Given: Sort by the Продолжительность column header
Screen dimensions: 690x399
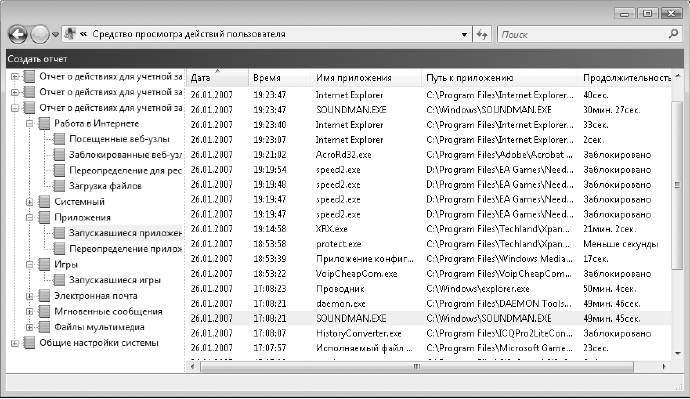Looking at the screenshot, I should [625, 78].
